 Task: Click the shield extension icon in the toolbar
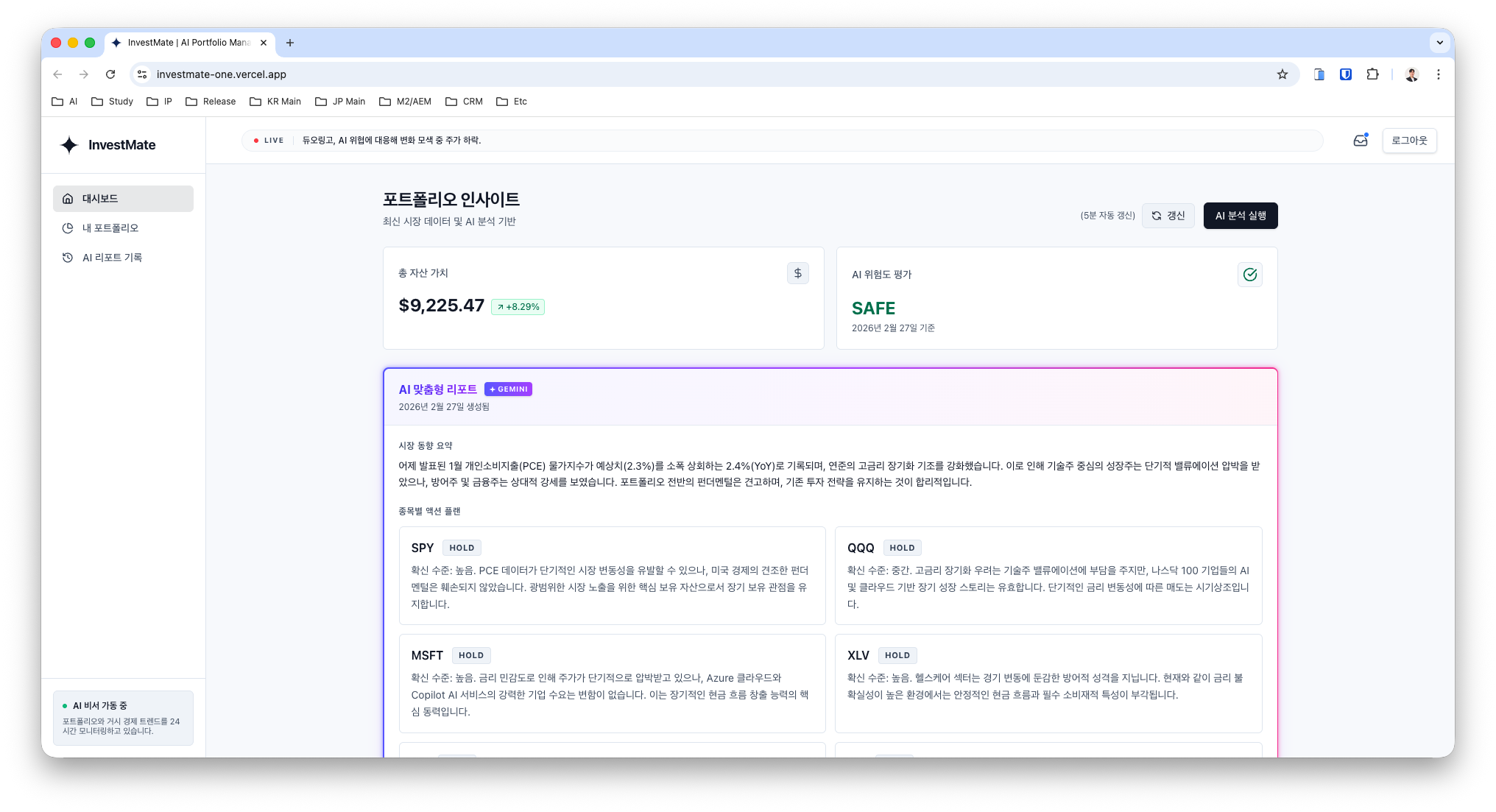pos(1345,74)
